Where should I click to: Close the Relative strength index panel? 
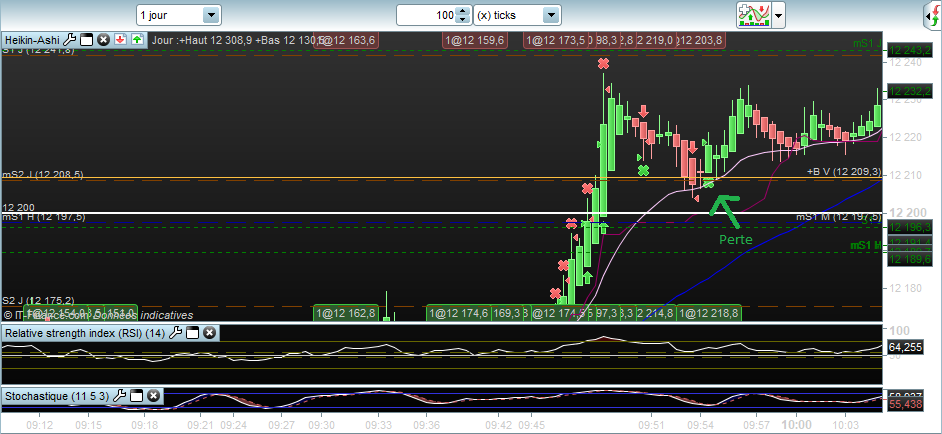click(209, 332)
